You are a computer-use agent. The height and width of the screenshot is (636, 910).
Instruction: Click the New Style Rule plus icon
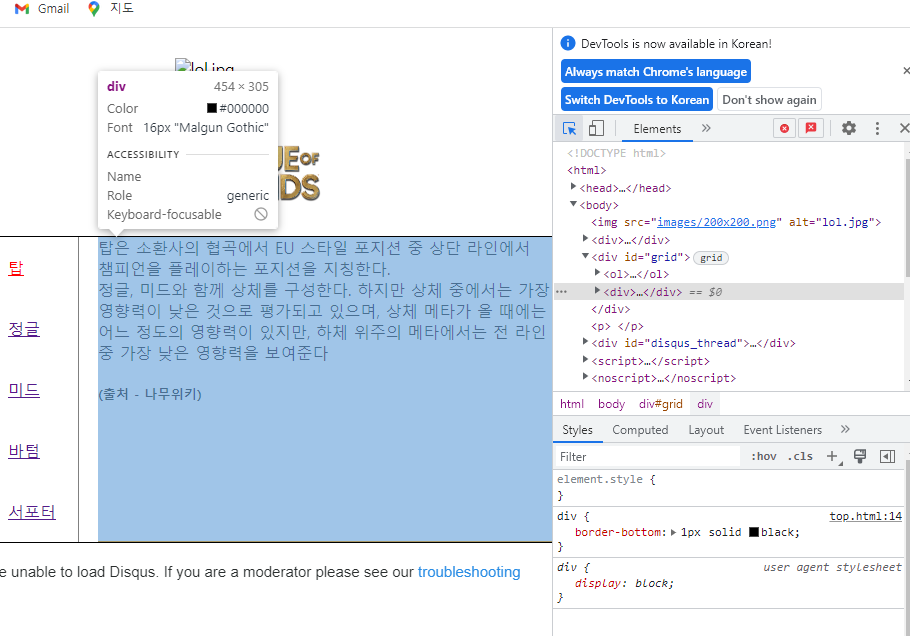(833, 457)
